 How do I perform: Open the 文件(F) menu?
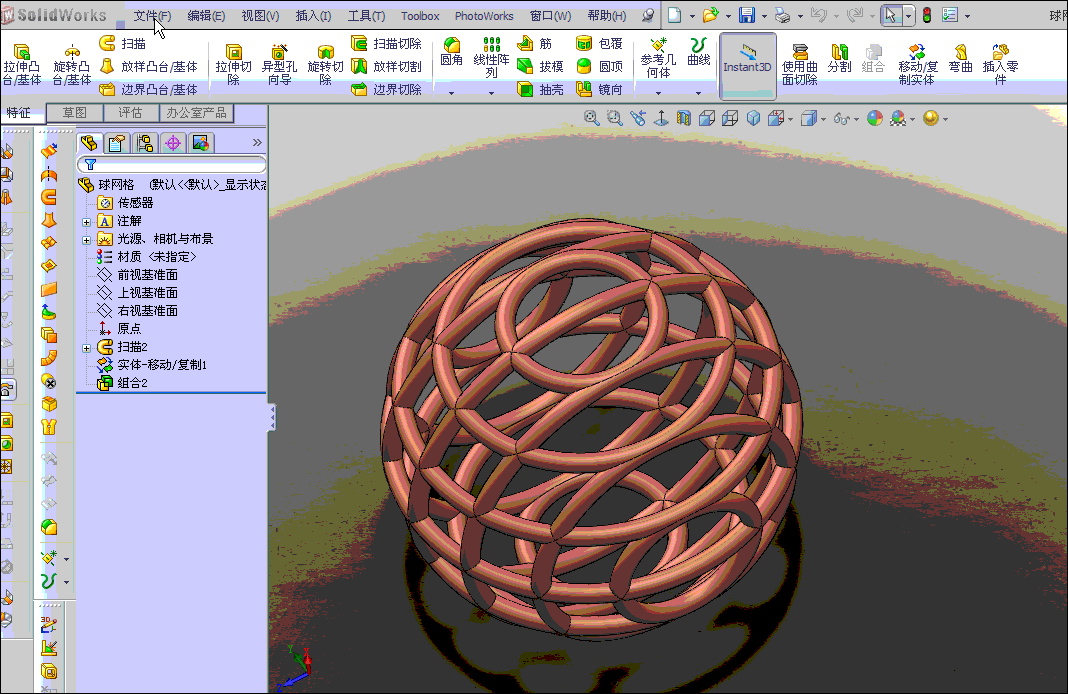click(152, 16)
